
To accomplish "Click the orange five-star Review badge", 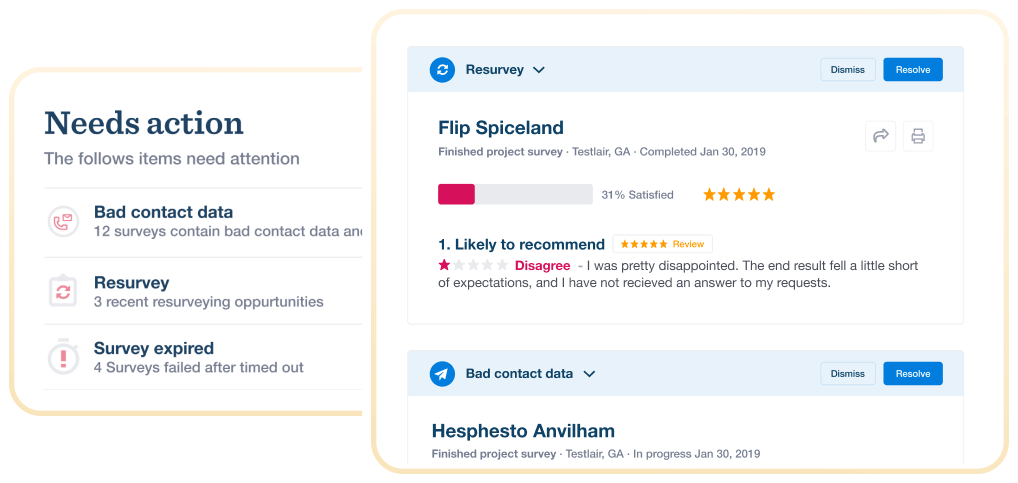I will coord(663,244).
